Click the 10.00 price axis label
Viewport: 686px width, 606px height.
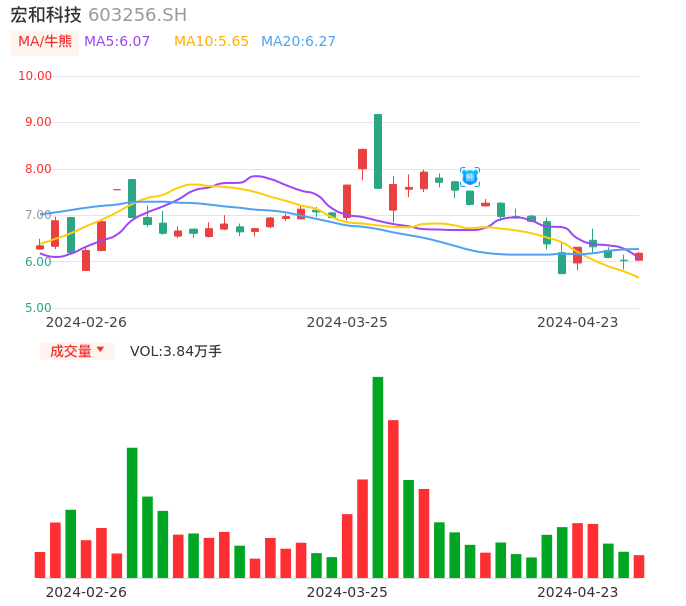(35, 76)
